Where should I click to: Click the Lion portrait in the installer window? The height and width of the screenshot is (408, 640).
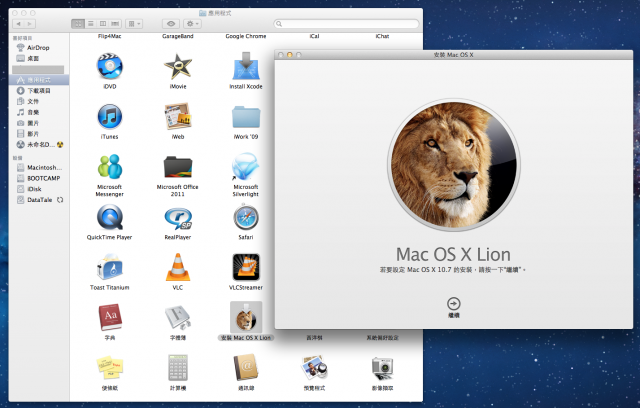453,164
